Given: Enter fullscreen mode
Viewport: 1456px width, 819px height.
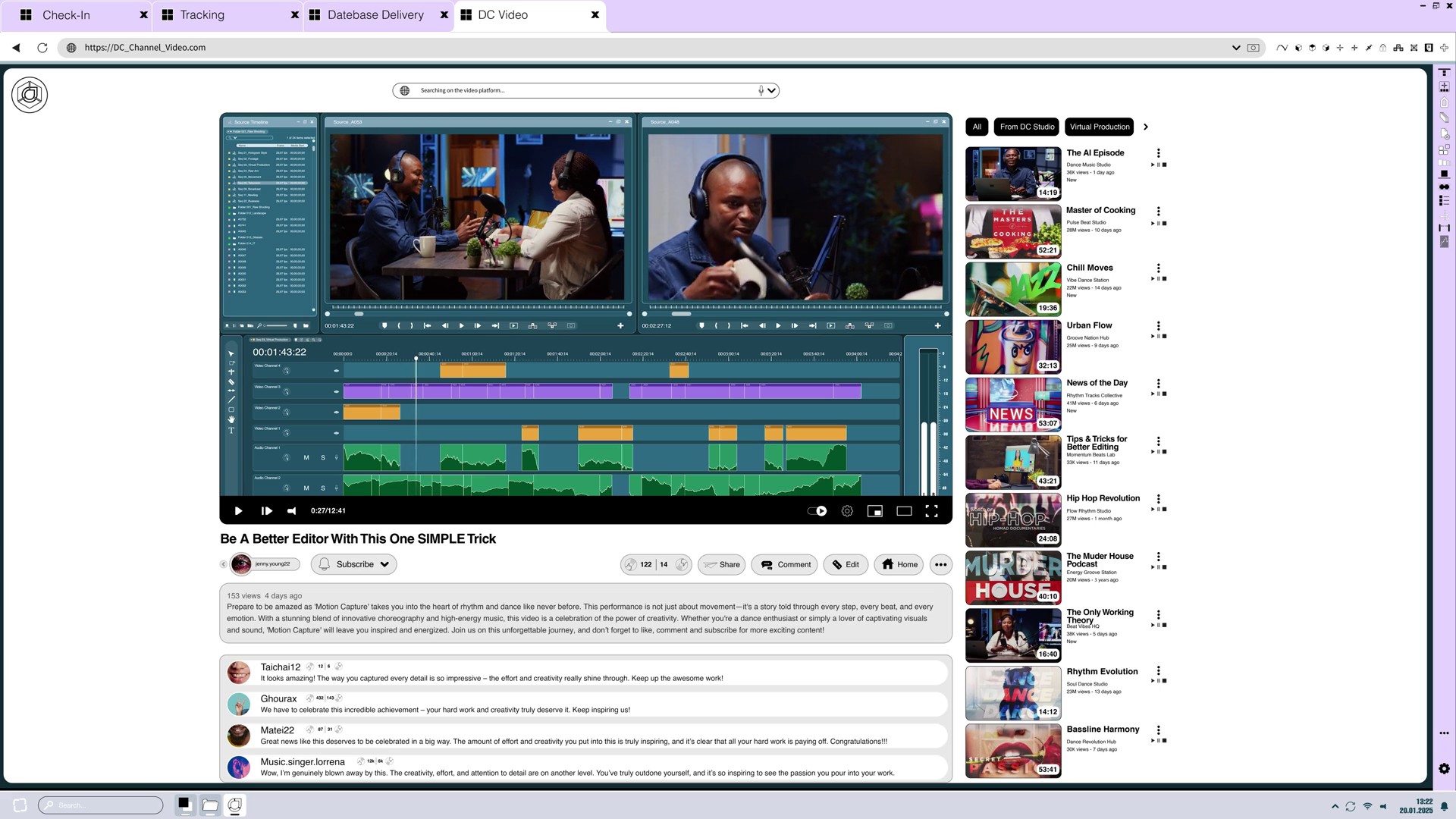Looking at the screenshot, I should [932, 511].
